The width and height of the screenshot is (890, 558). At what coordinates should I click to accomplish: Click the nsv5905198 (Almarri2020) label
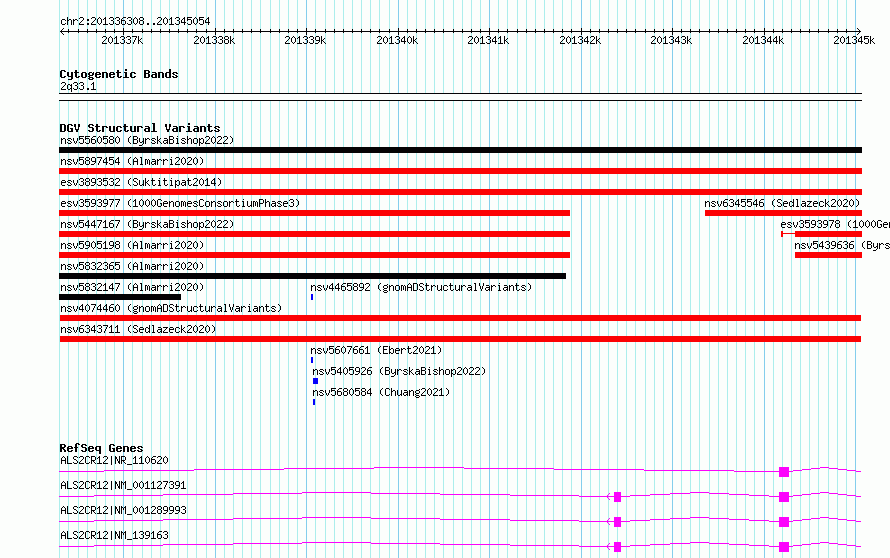pyautogui.click(x=132, y=245)
